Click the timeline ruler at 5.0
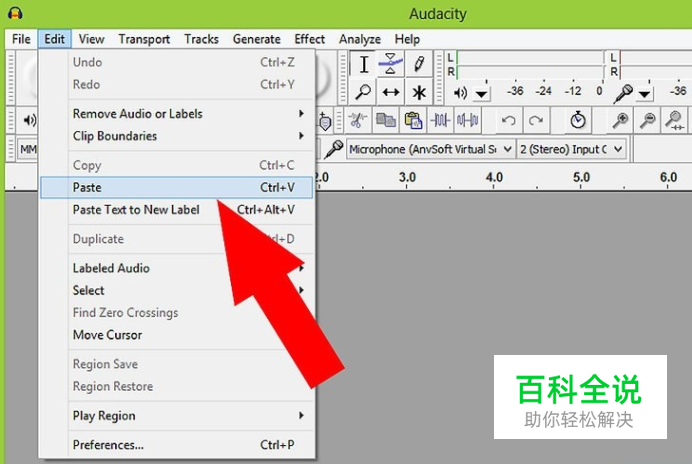Screen dimensions: 692x464 (x=581, y=177)
